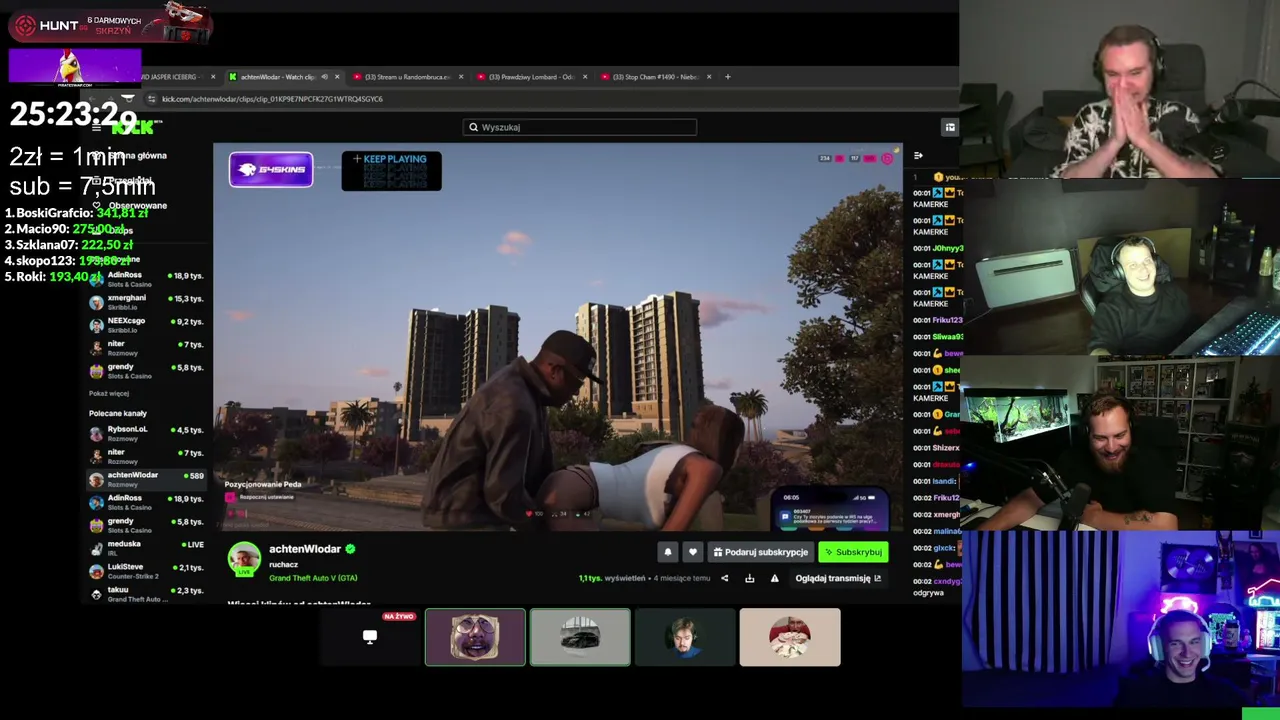The height and width of the screenshot is (720, 1280).
Task: Open LukiSteve channel in sidebar
Action: pos(147,571)
